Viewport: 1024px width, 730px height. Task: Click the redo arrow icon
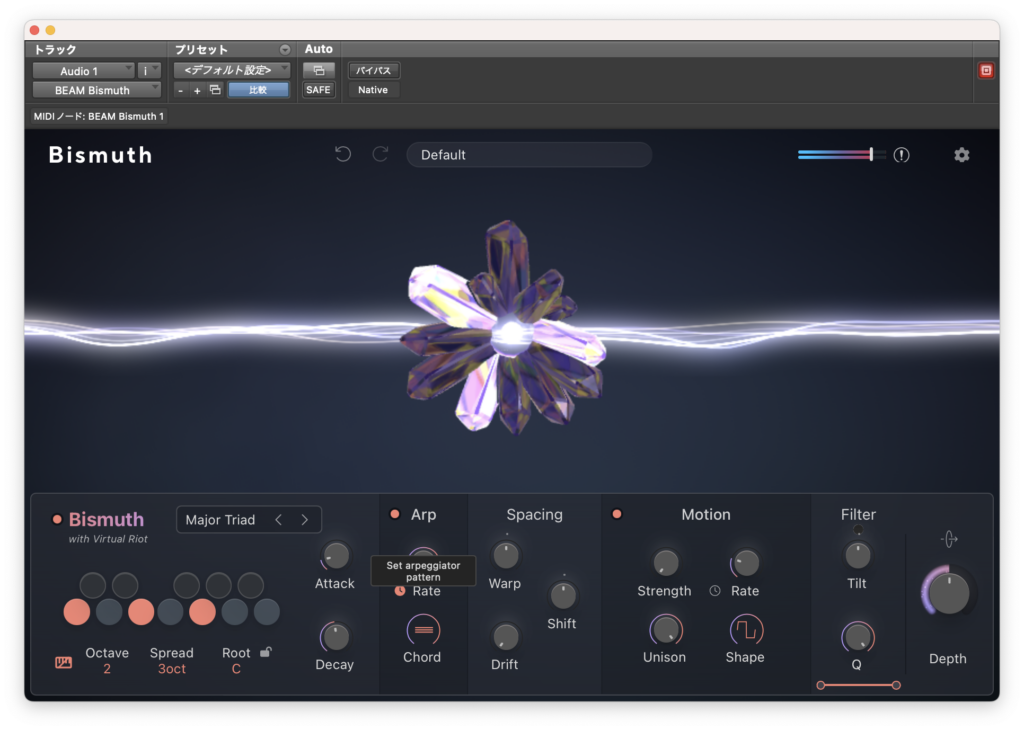click(x=380, y=154)
